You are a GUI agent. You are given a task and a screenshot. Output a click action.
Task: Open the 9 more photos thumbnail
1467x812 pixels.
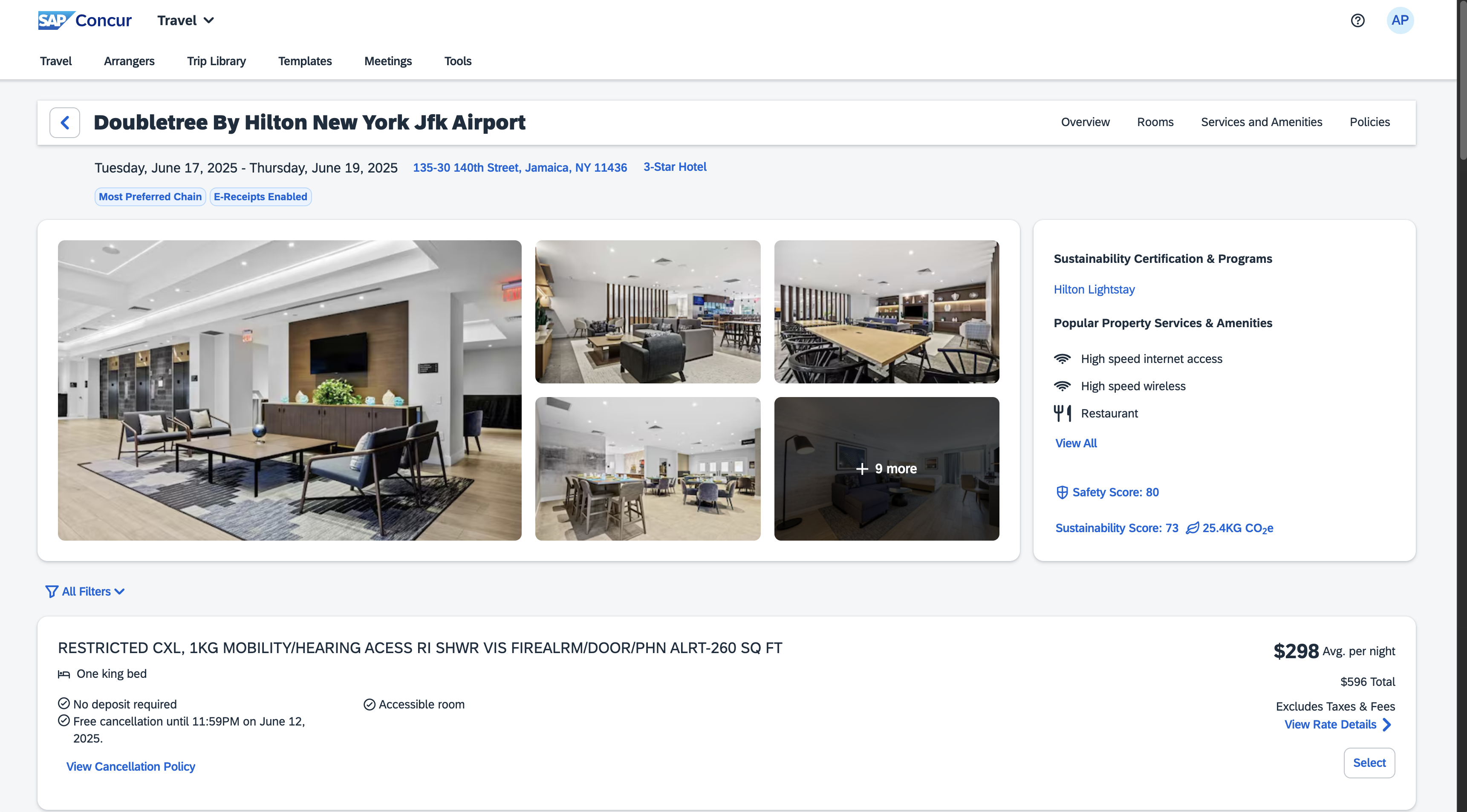886,469
